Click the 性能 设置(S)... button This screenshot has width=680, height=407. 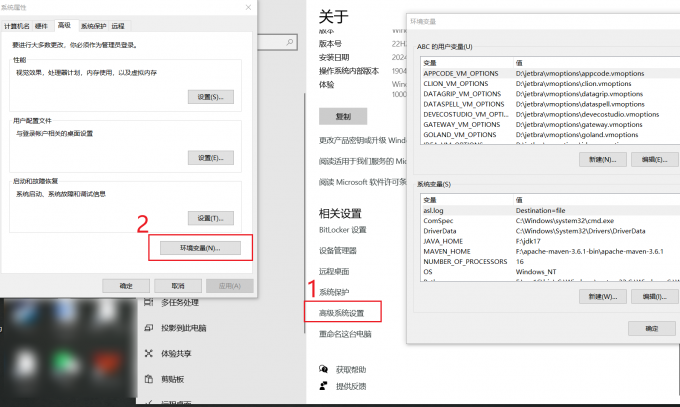pyautogui.click(x=211, y=97)
